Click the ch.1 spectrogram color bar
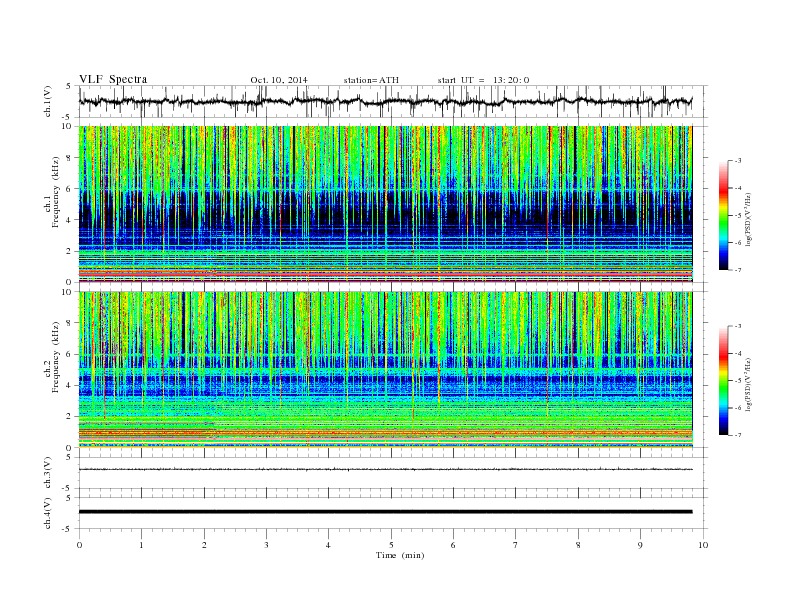The image size is (792, 612). (x=723, y=215)
